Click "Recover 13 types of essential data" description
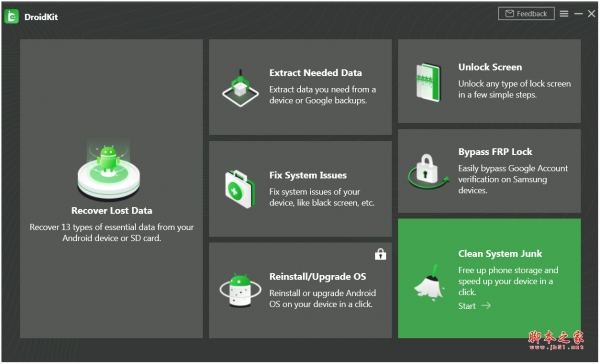 112,233
